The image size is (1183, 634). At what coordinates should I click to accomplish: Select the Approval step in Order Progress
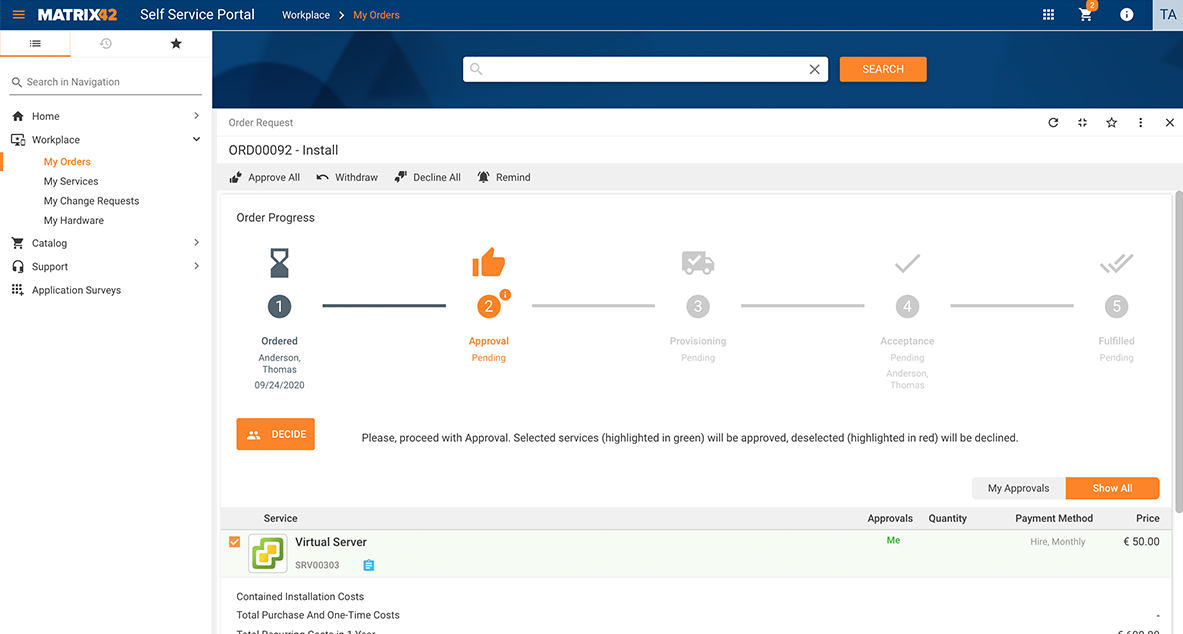[488, 306]
